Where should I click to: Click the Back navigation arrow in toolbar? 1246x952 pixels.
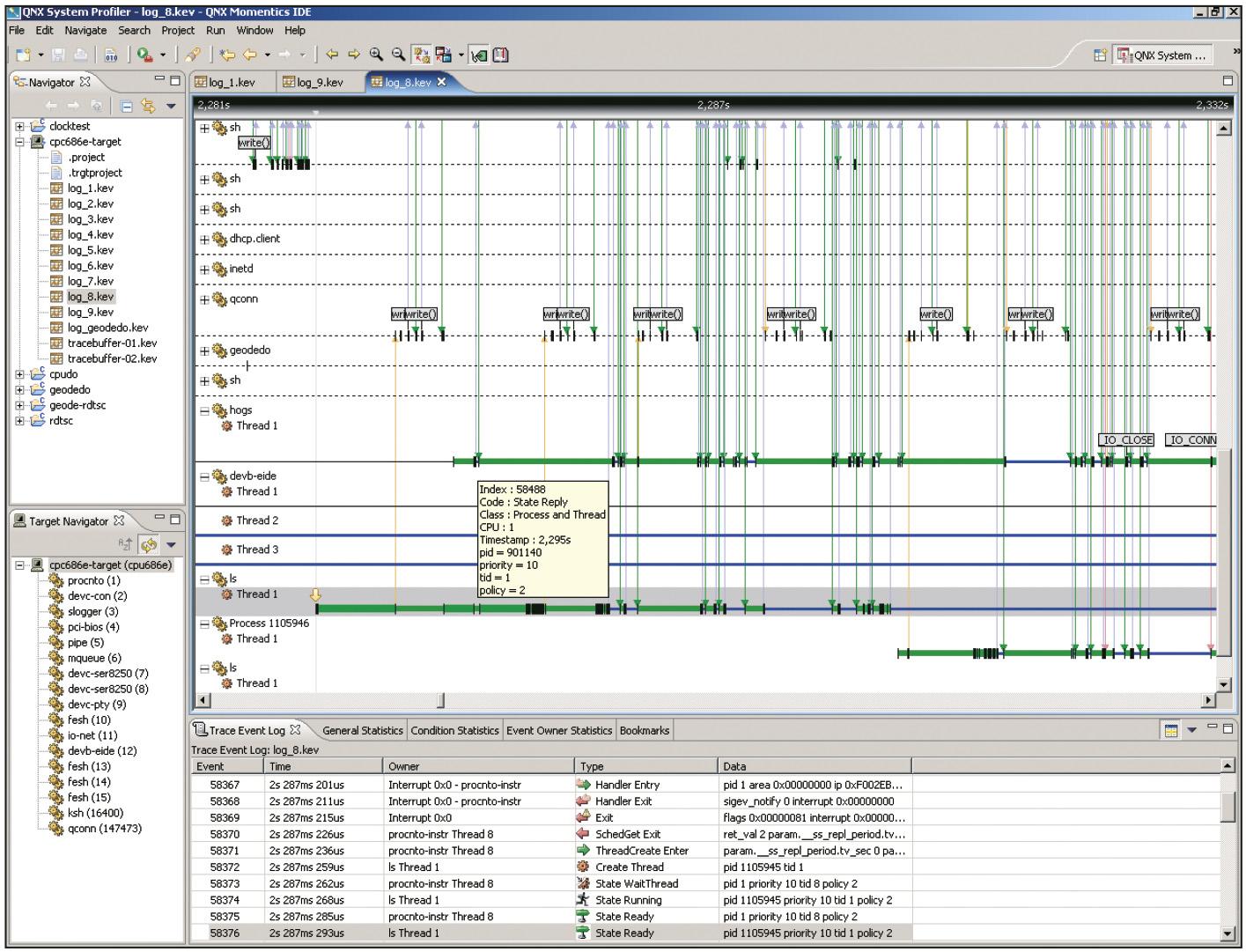click(250, 55)
